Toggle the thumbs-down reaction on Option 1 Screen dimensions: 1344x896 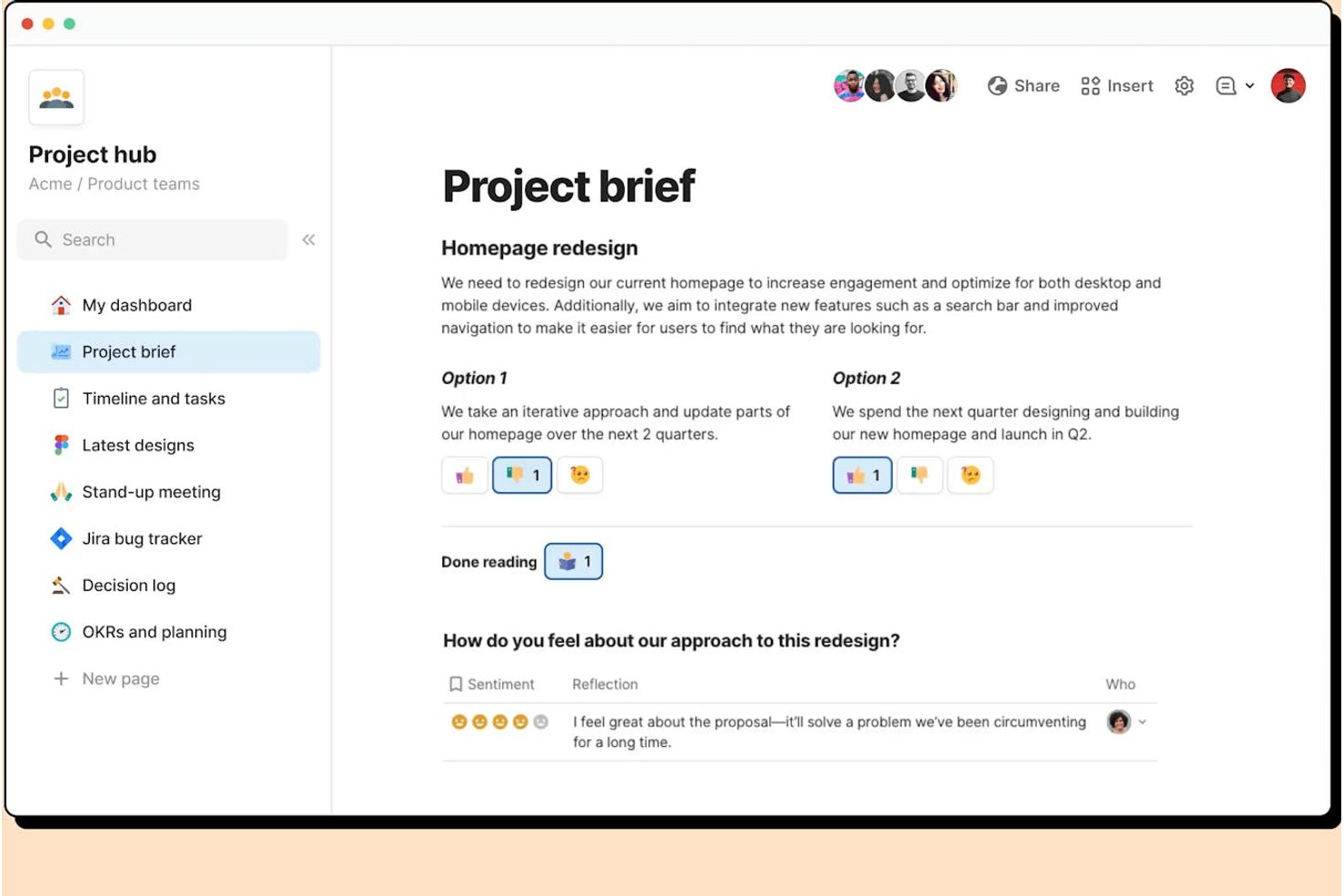point(521,474)
